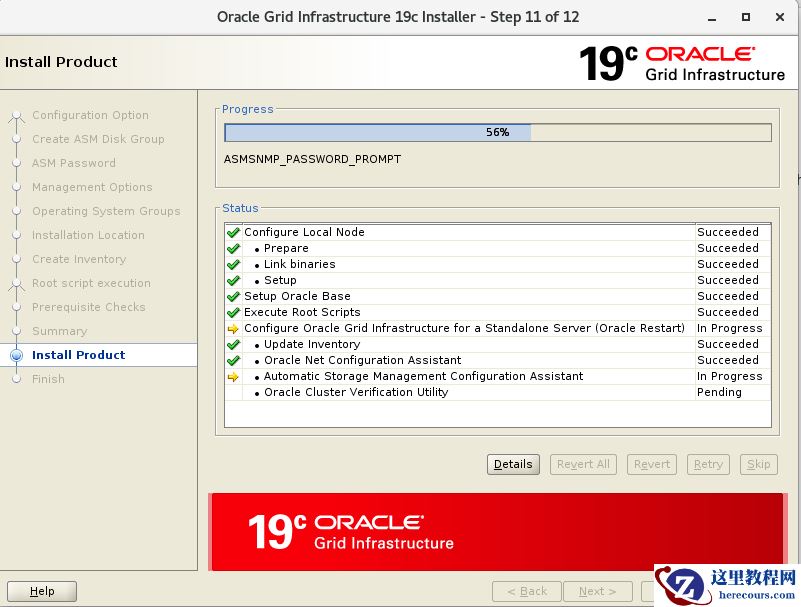Click the Revert All button
The width and height of the screenshot is (801, 607).
[583, 464]
